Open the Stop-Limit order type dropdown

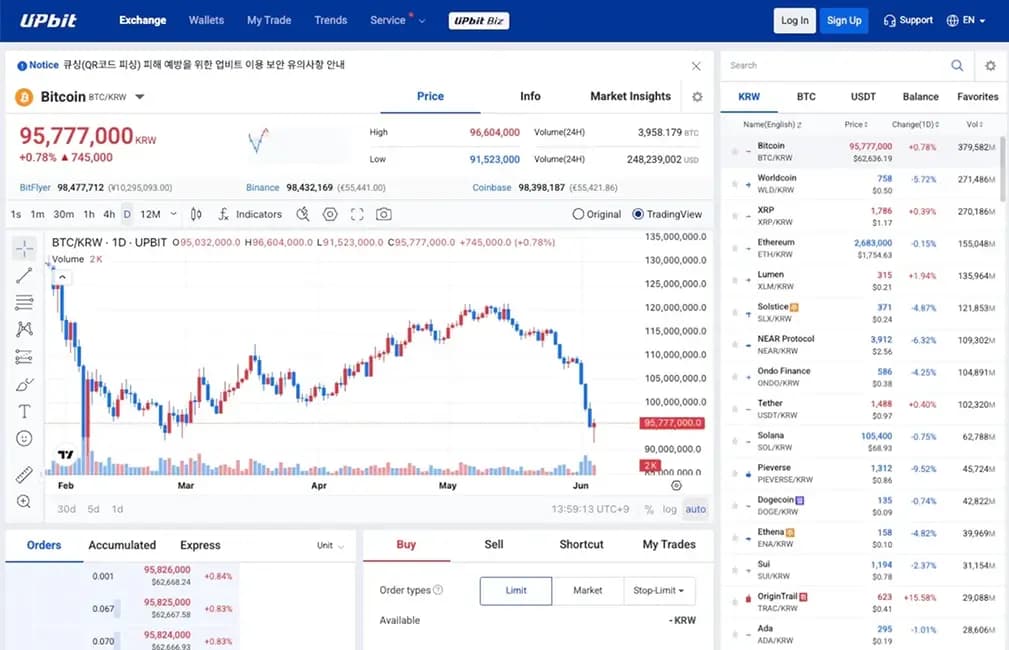point(659,591)
